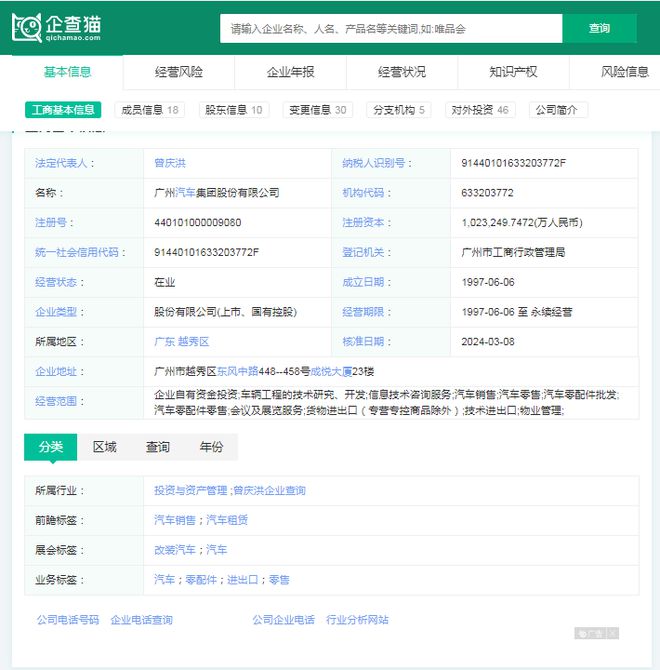Image resolution: width=660 pixels, height=670 pixels.
Task: Click the 注册号 label link
Action: point(51,223)
